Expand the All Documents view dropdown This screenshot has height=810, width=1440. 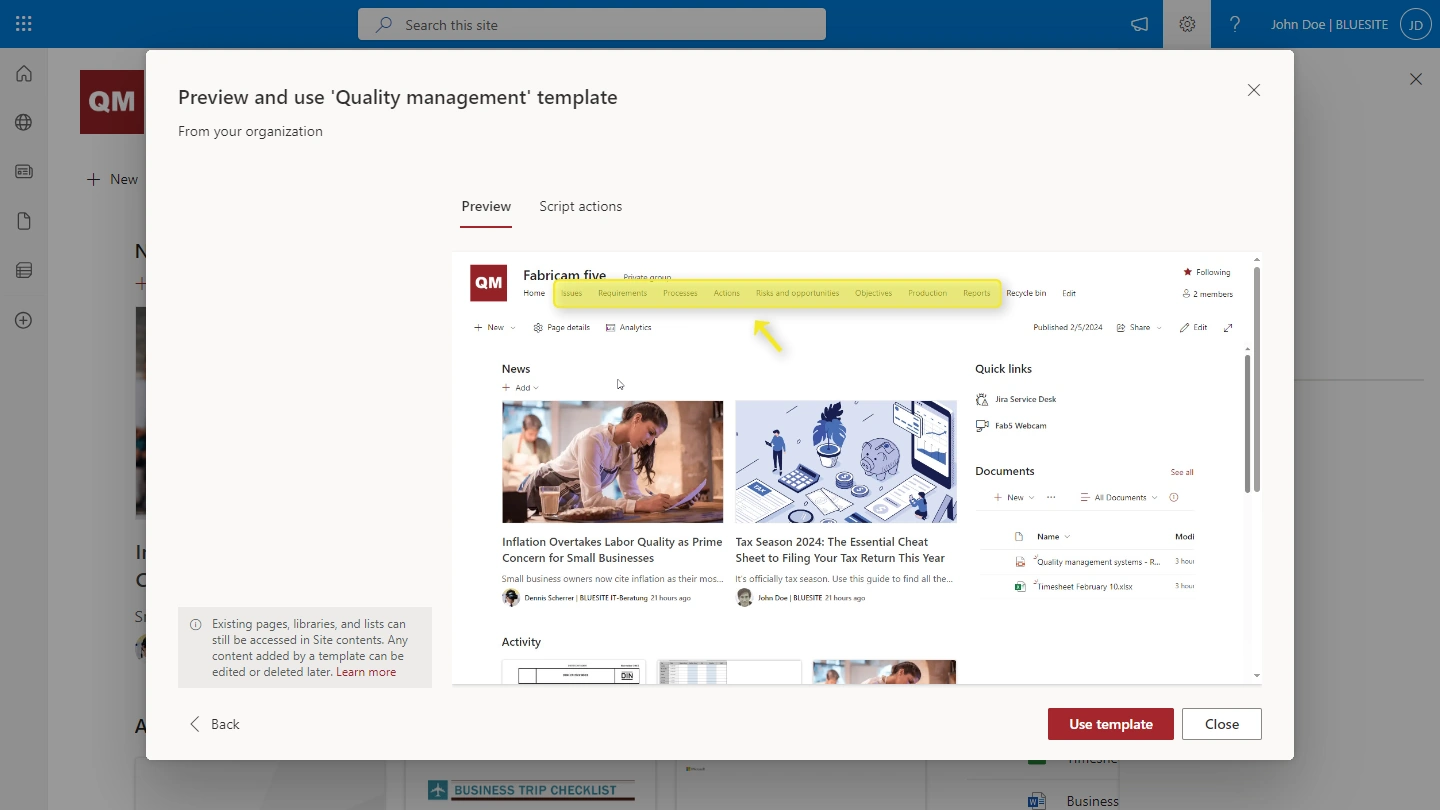tap(1119, 497)
